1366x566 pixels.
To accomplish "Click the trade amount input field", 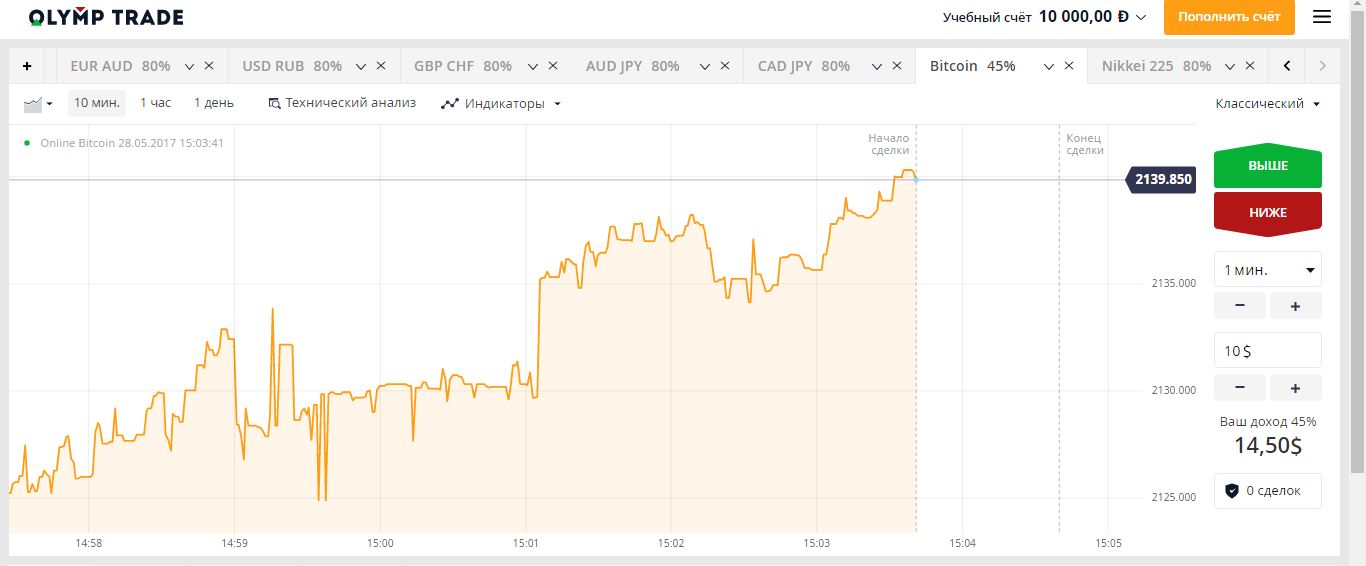I will 1267,351.
